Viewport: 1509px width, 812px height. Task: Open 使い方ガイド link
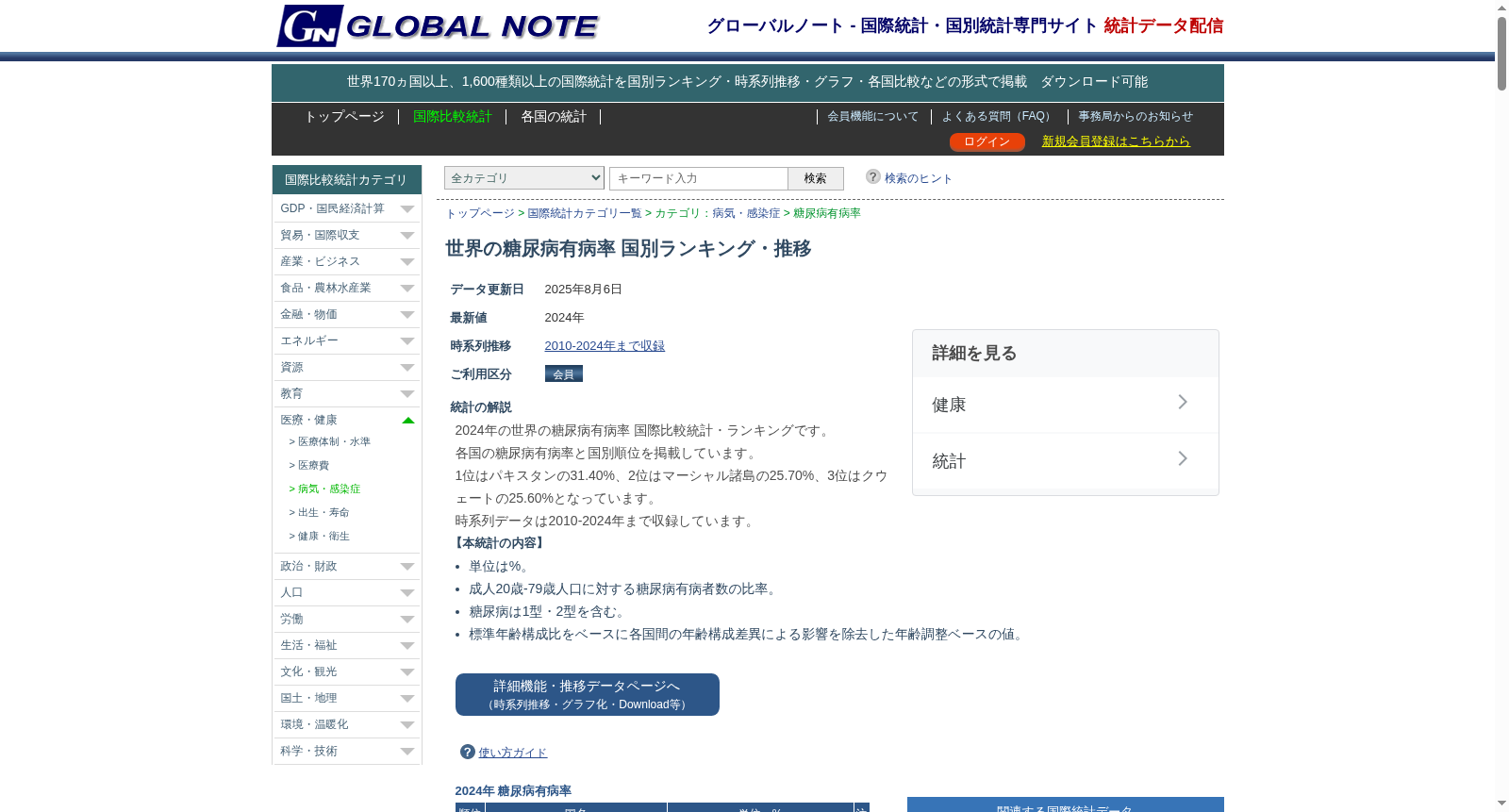[x=512, y=753]
